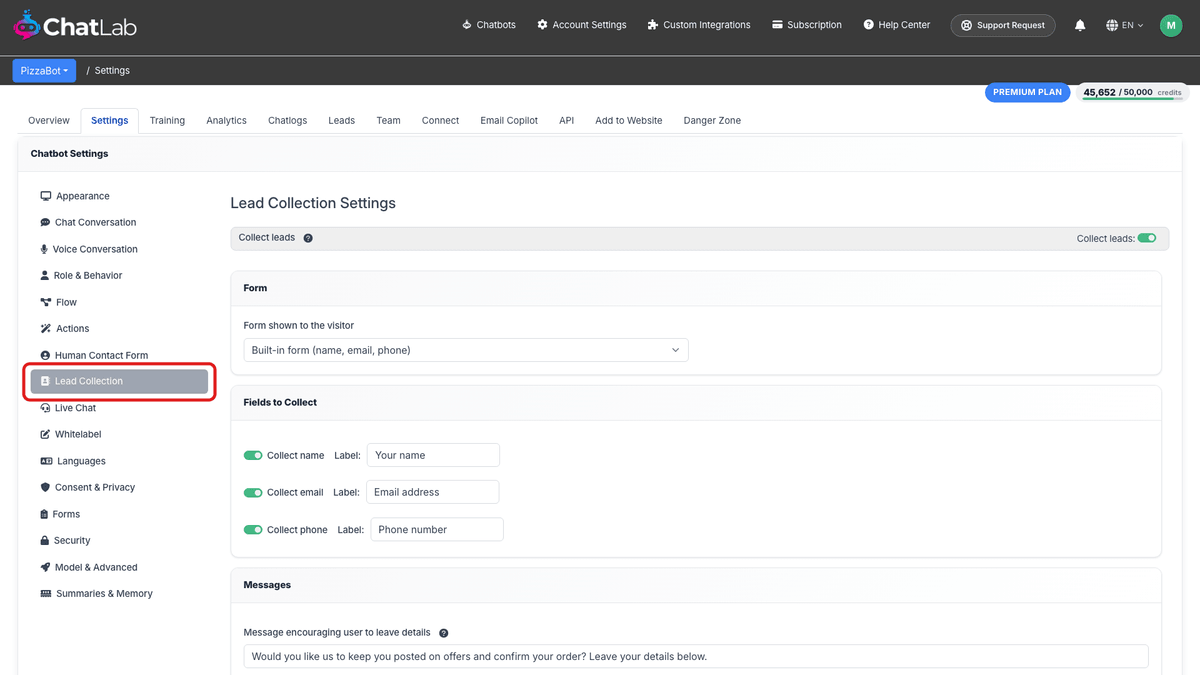This screenshot has width=1200, height=675.
Task: Switch to the Training tab
Action: tap(167, 120)
